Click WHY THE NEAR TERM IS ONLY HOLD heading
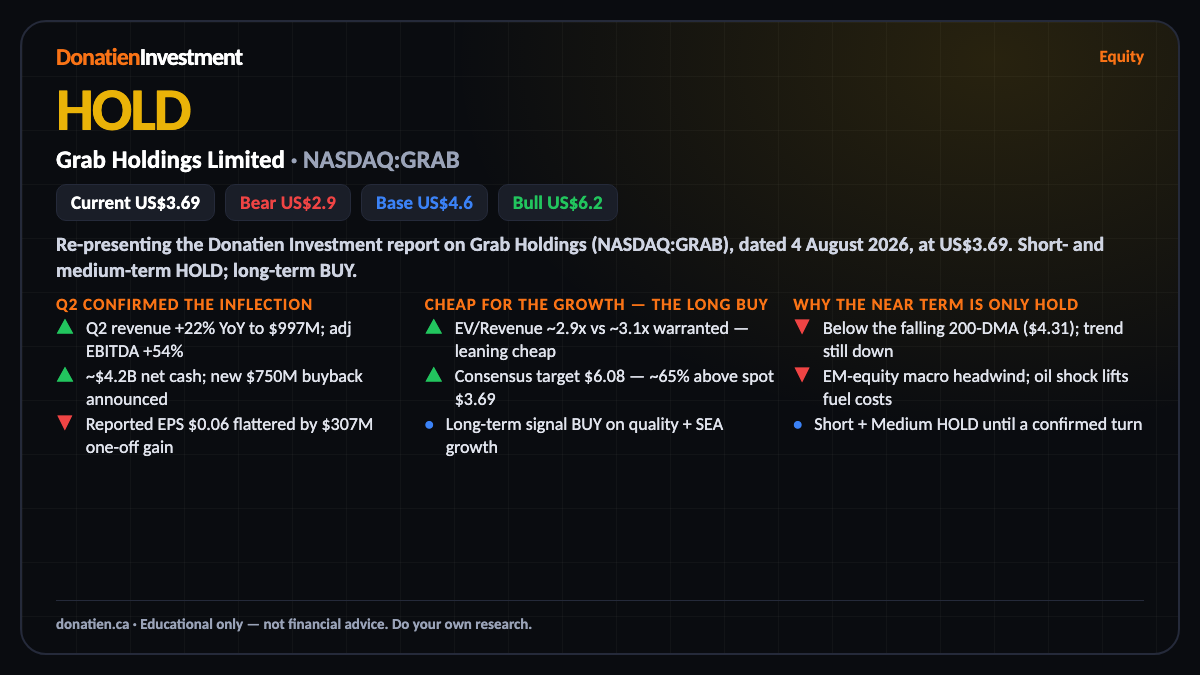 [935, 304]
